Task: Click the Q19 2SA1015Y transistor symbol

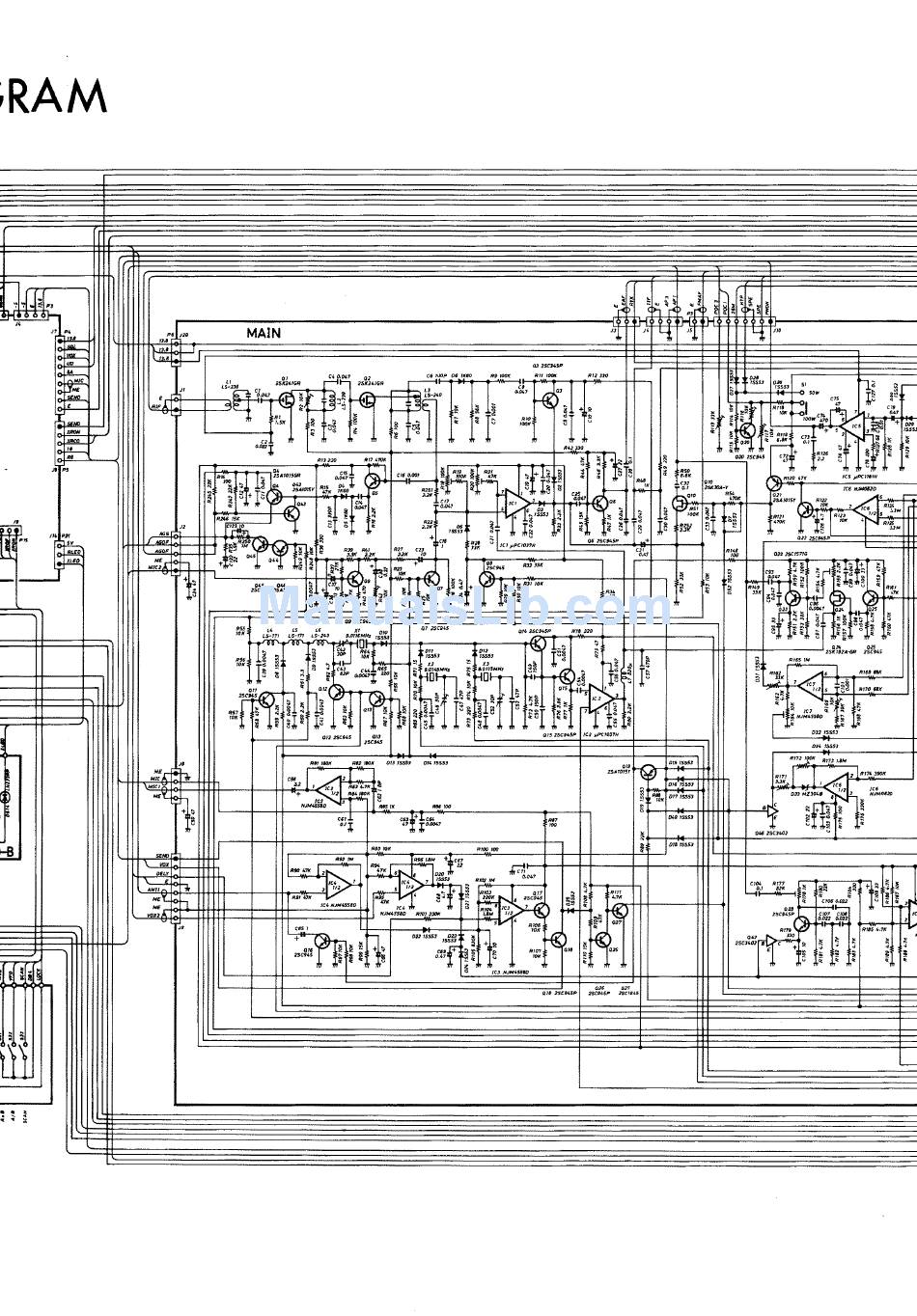Action: (x=649, y=771)
